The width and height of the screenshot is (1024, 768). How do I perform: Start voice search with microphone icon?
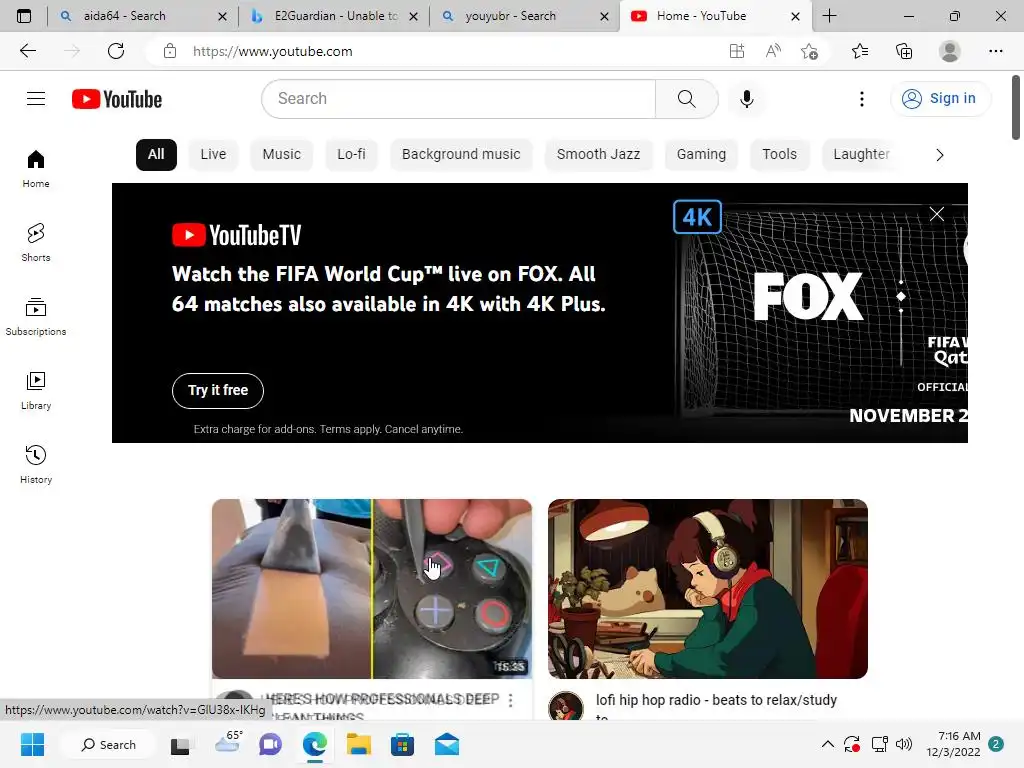click(746, 99)
